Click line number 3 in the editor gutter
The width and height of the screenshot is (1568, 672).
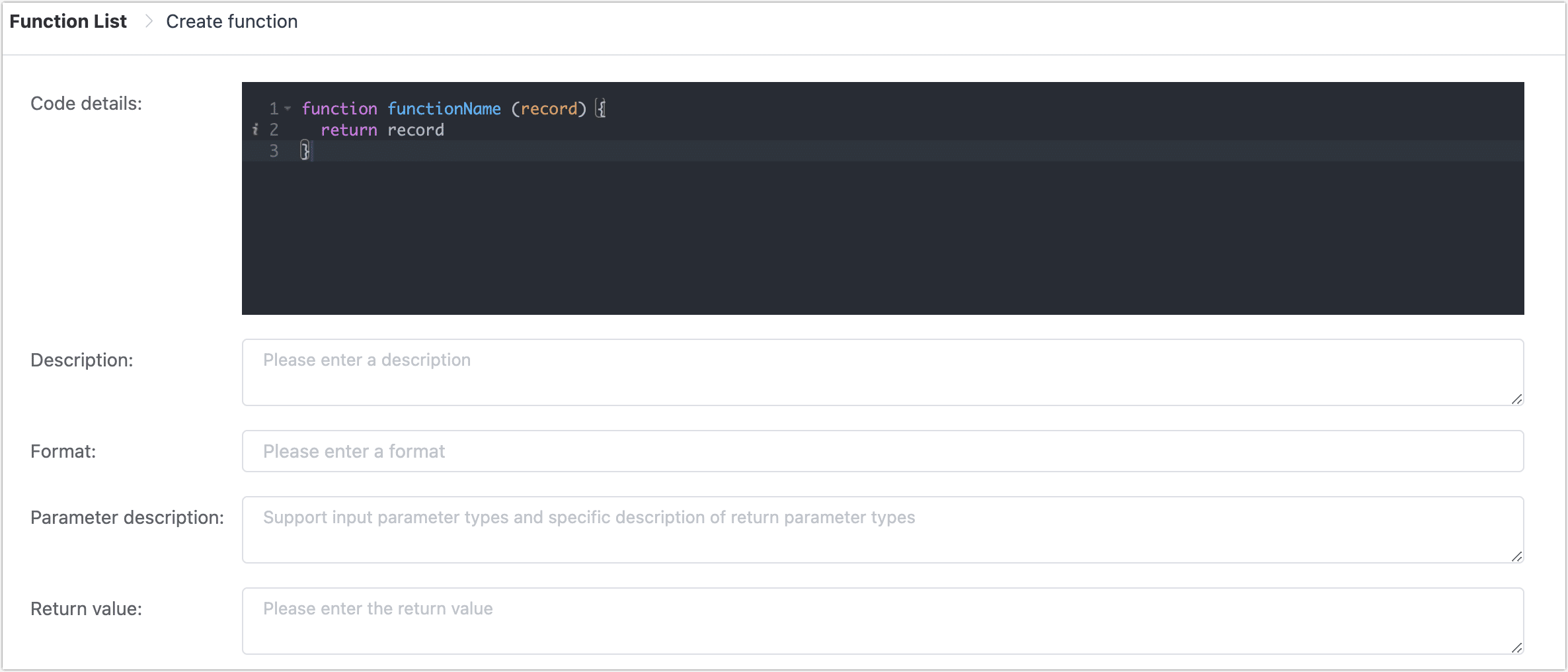(274, 151)
